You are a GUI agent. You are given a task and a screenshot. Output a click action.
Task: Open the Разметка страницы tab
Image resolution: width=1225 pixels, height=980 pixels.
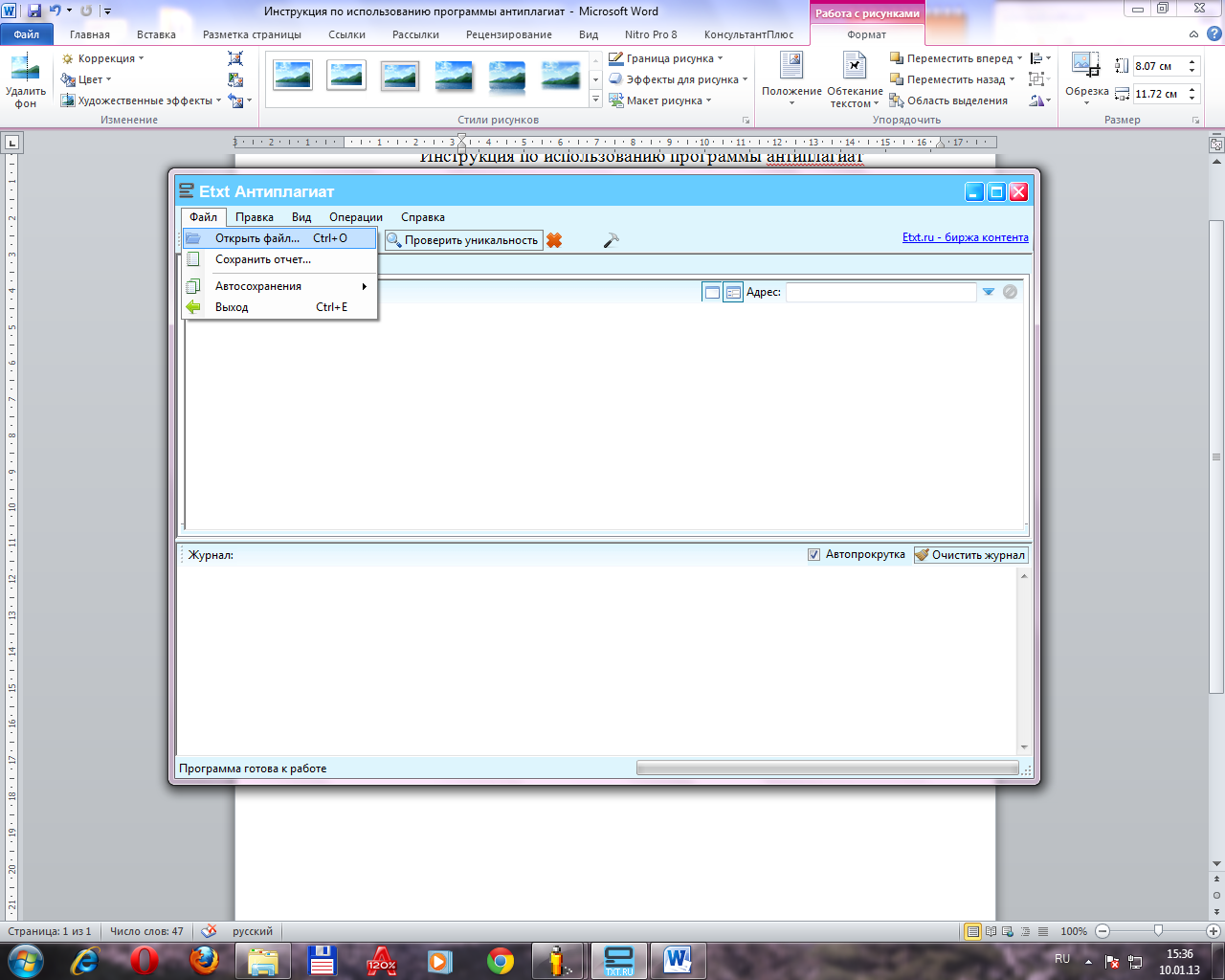252,34
